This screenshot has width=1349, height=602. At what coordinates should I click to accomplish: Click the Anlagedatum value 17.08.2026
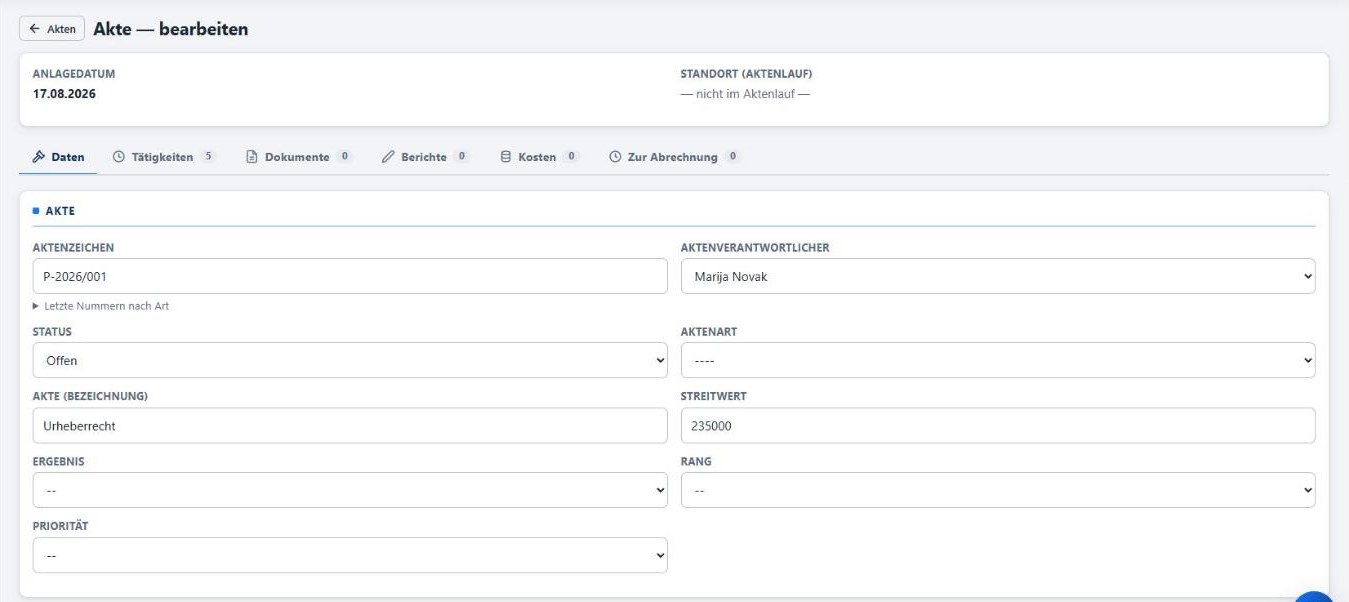click(x=64, y=94)
